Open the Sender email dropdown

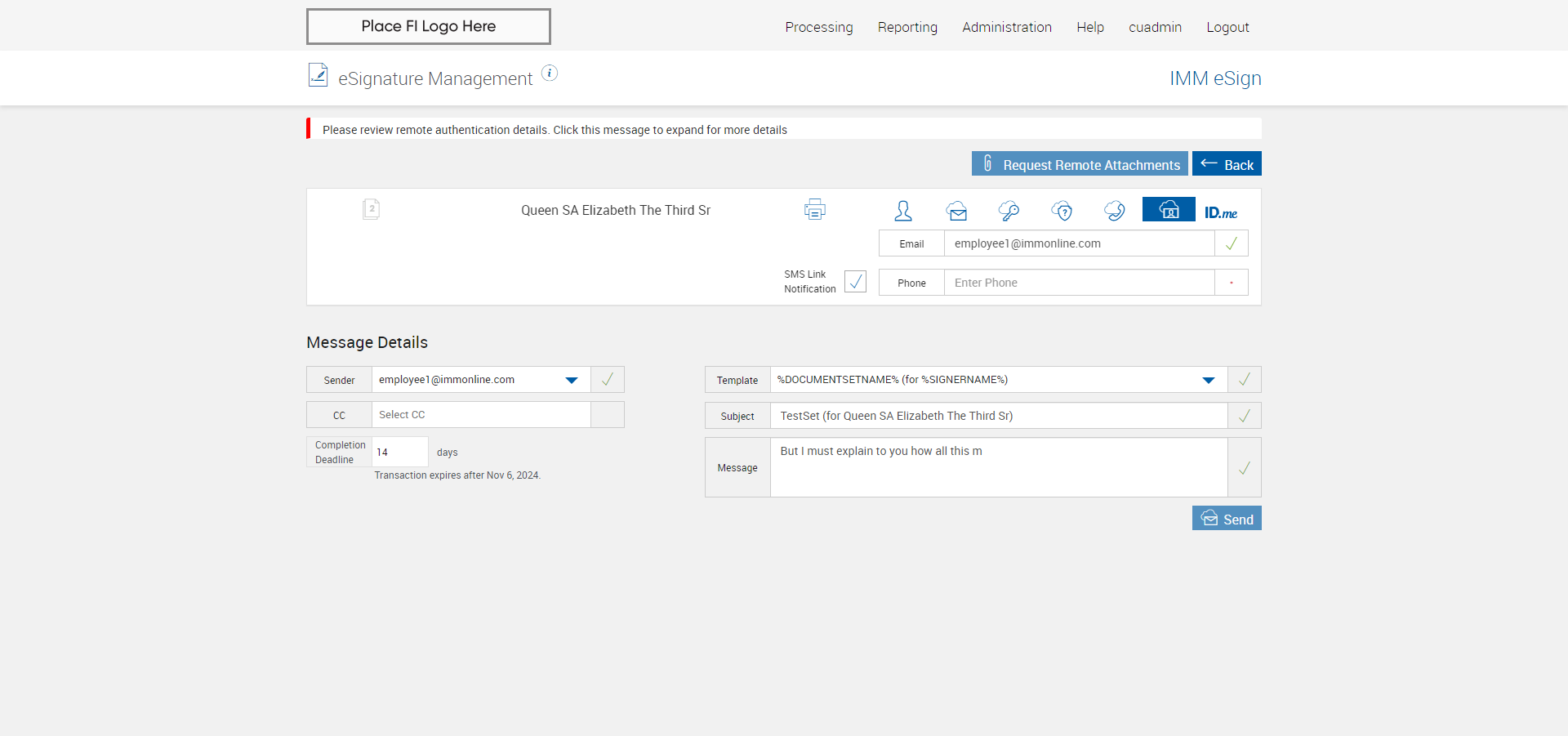tap(571, 380)
